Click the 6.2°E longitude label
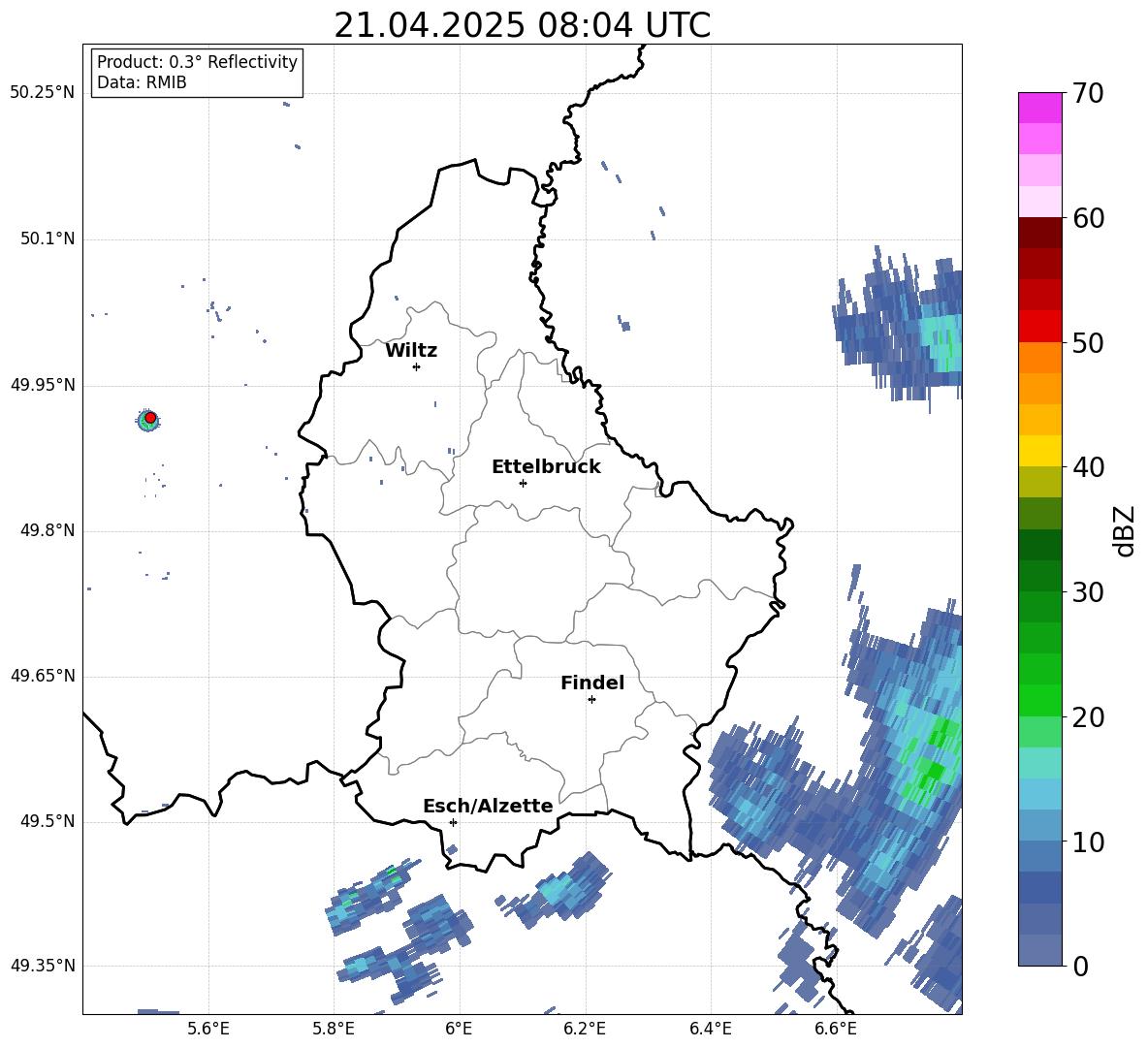 click(585, 1029)
